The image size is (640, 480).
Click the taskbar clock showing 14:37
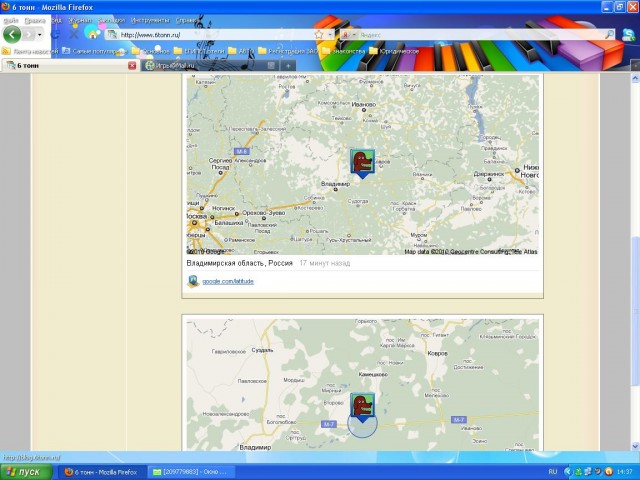tap(625, 472)
